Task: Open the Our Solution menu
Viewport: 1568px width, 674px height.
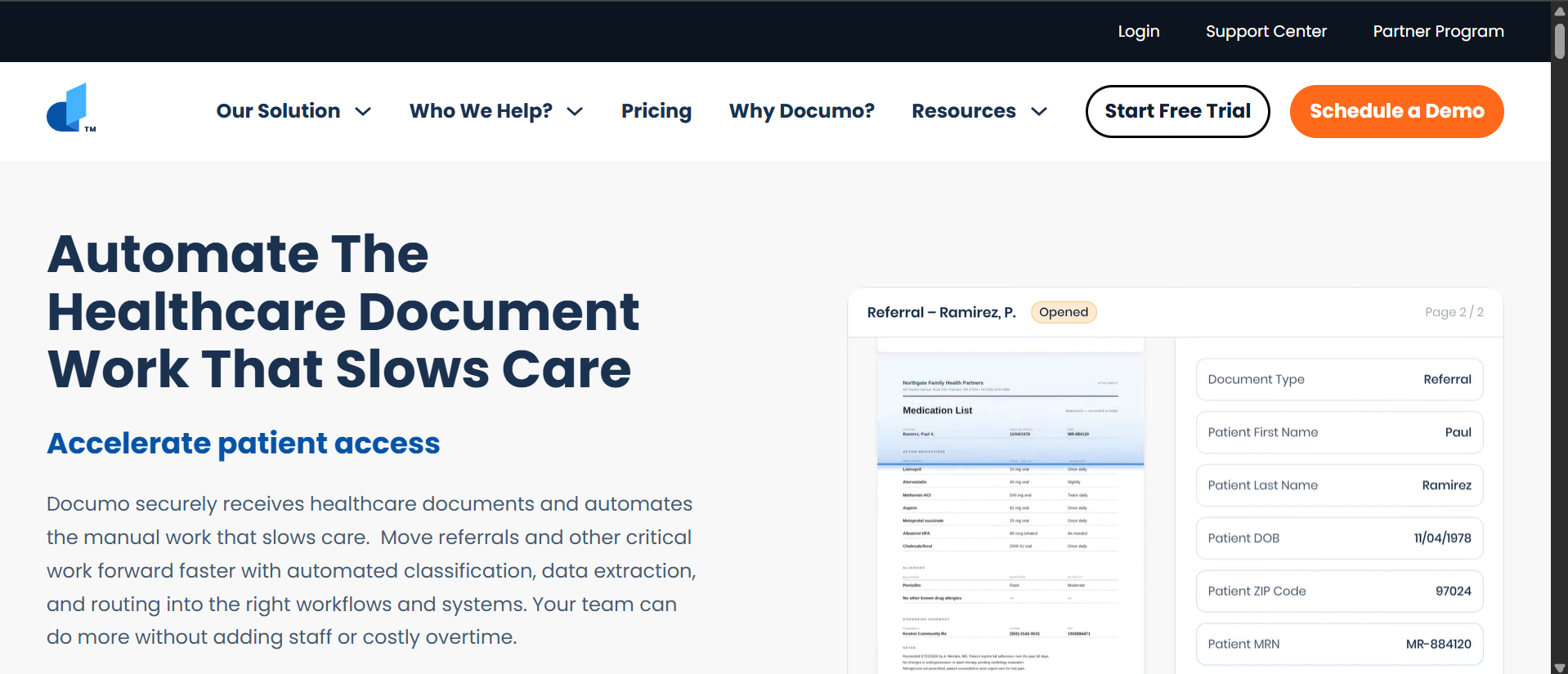Action: [278, 111]
